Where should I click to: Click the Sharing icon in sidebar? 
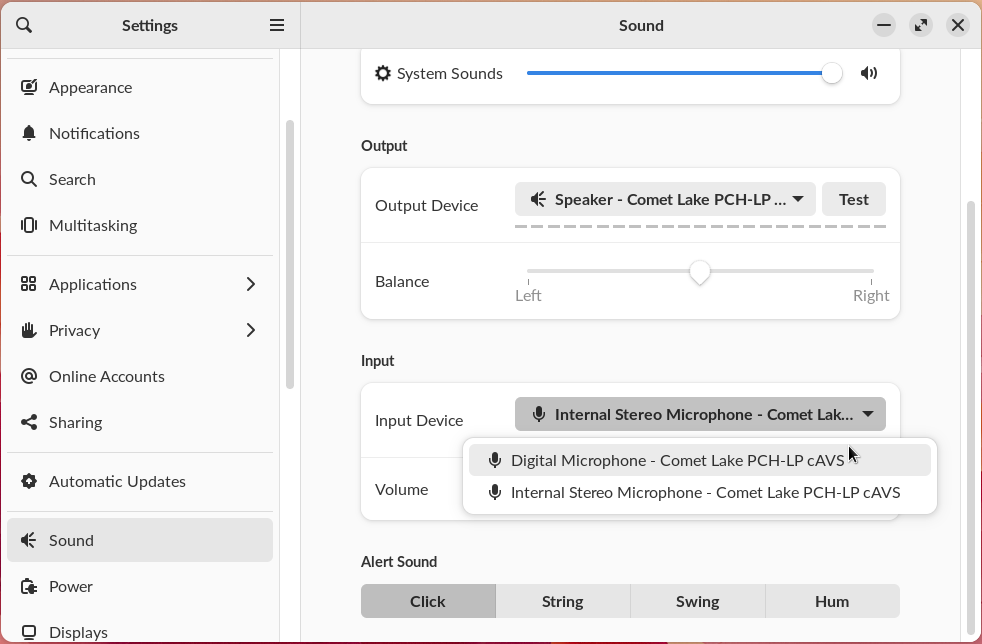point(29,422)
